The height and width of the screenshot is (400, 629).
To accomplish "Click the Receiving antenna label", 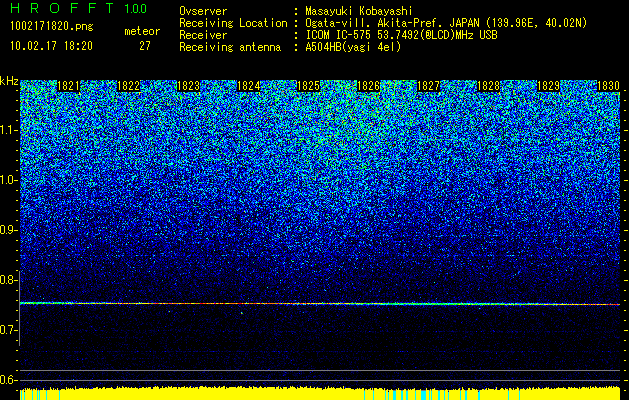I will [230, 47].
